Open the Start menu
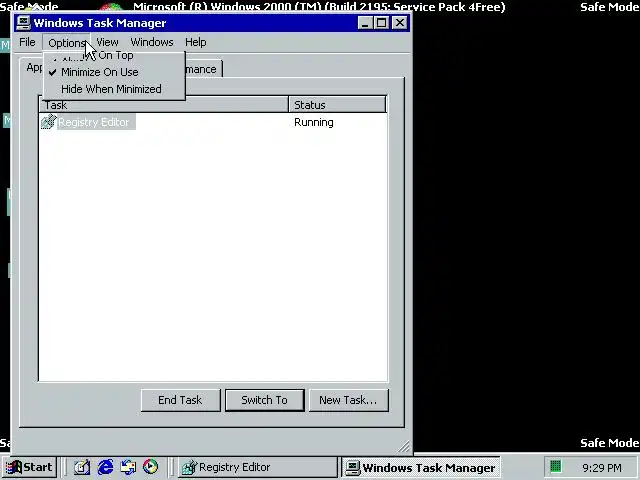Screen dimensions: 640x480 [29, 467]
